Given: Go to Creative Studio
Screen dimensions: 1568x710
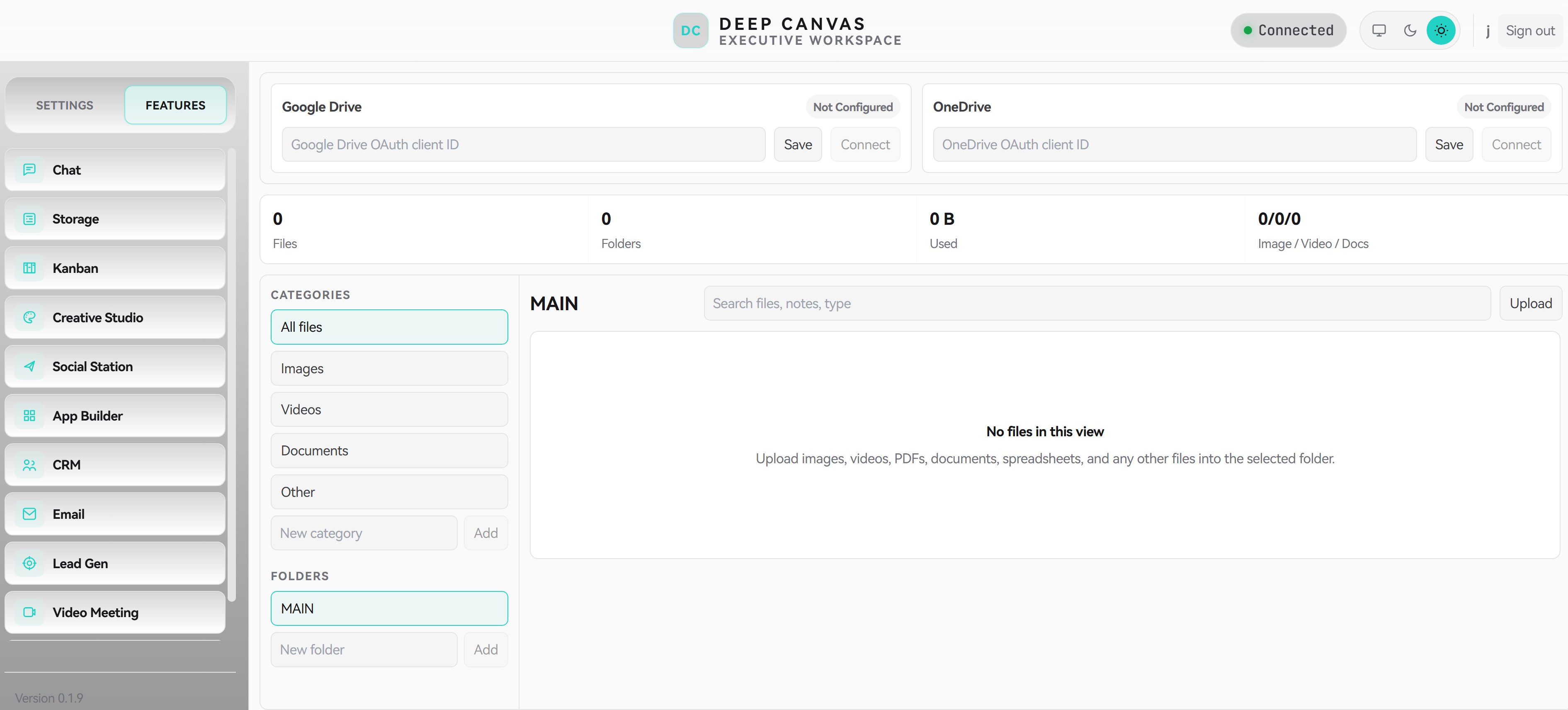Looking at the screenshot, I should (x=115, y=317).
